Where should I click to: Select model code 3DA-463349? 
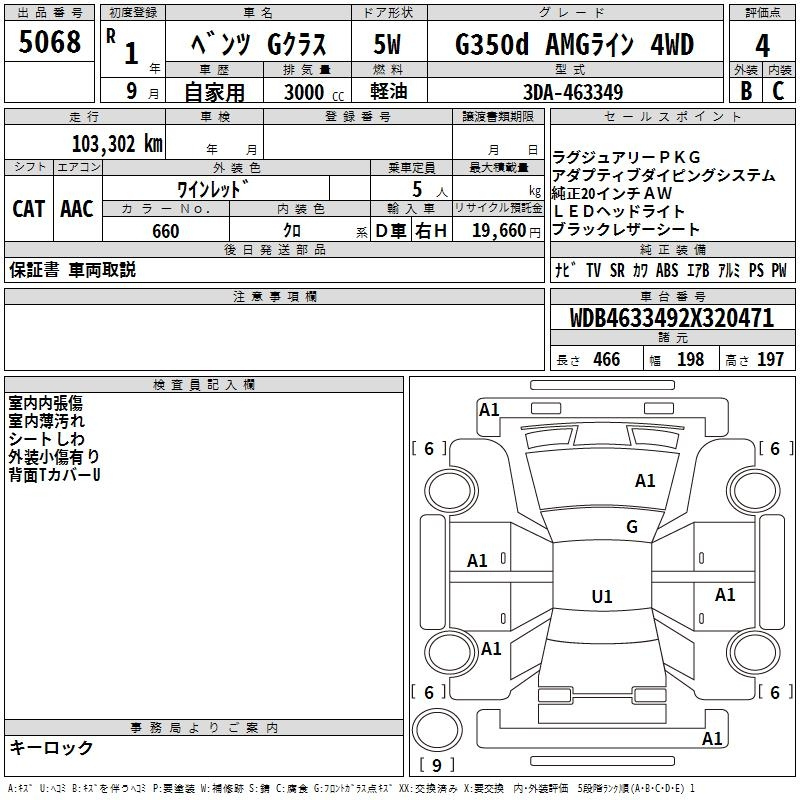pyautogui.click(x=573, y=92)
